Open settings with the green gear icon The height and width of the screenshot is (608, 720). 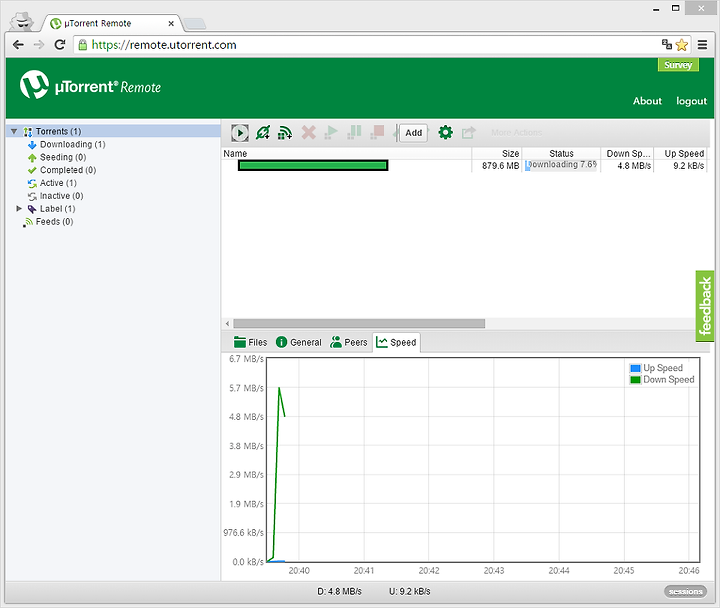tap(445, 133)
